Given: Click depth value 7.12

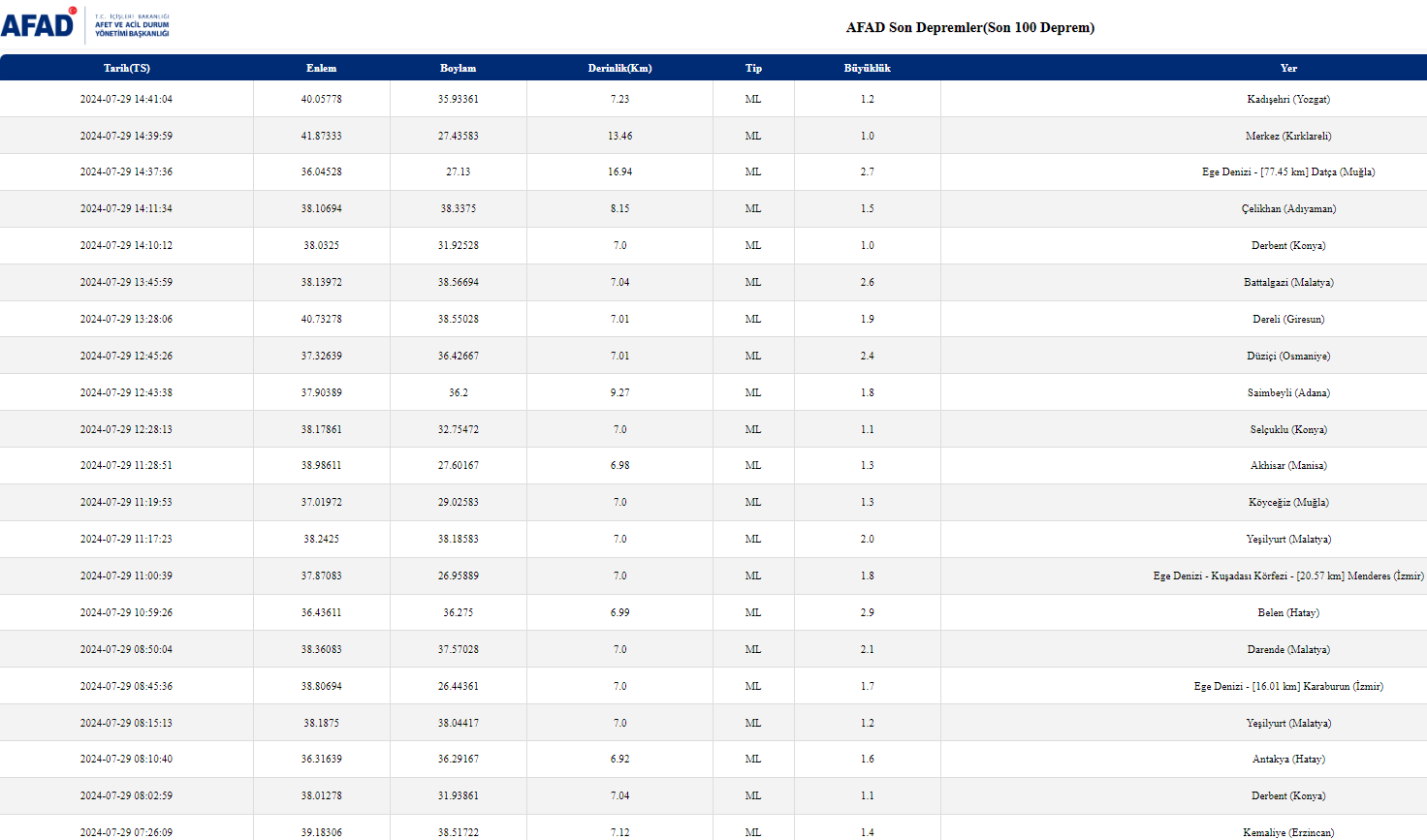Looking at the screenshot, I should tap(620, 832).
